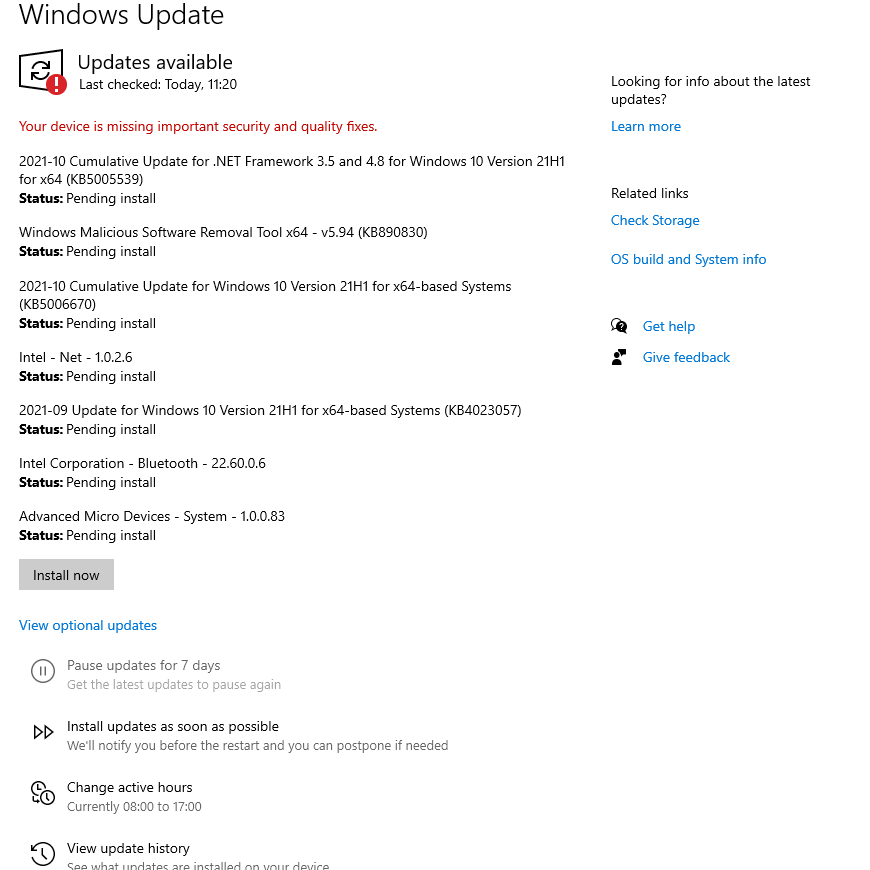870x870 pixels.
Task: Click the fast-forward install updates icon
Action: click(x=43, y=732)
